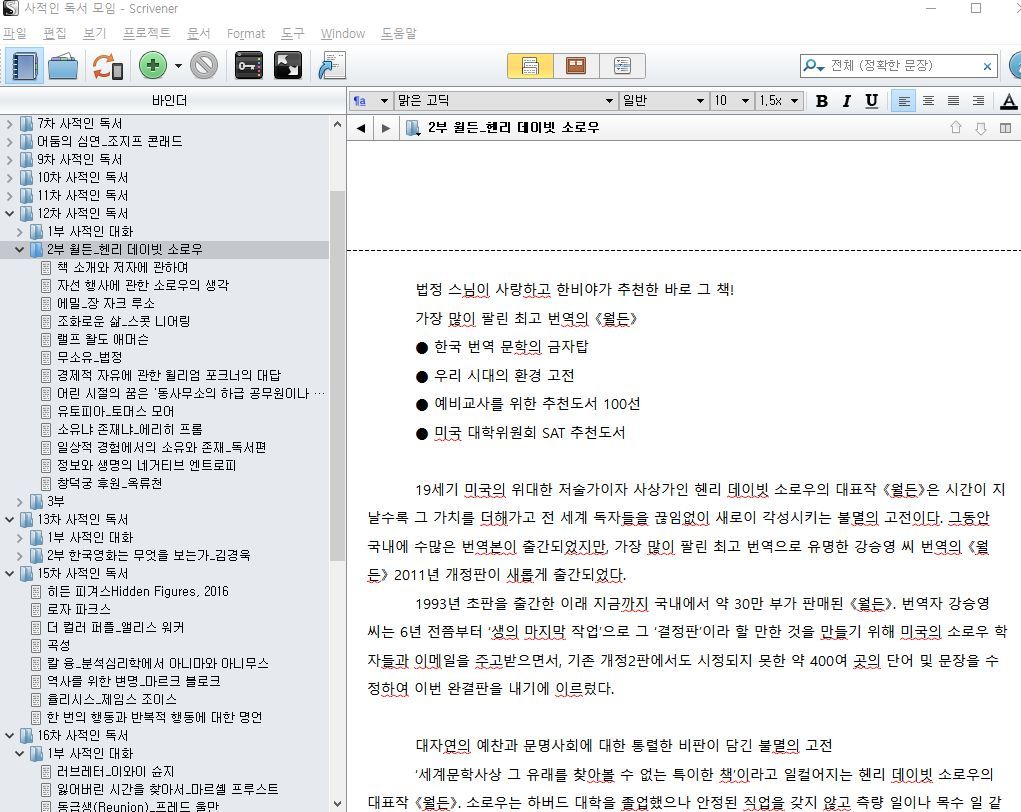
Task: Toggle italic formatting
Action: (x=846, y=101)
